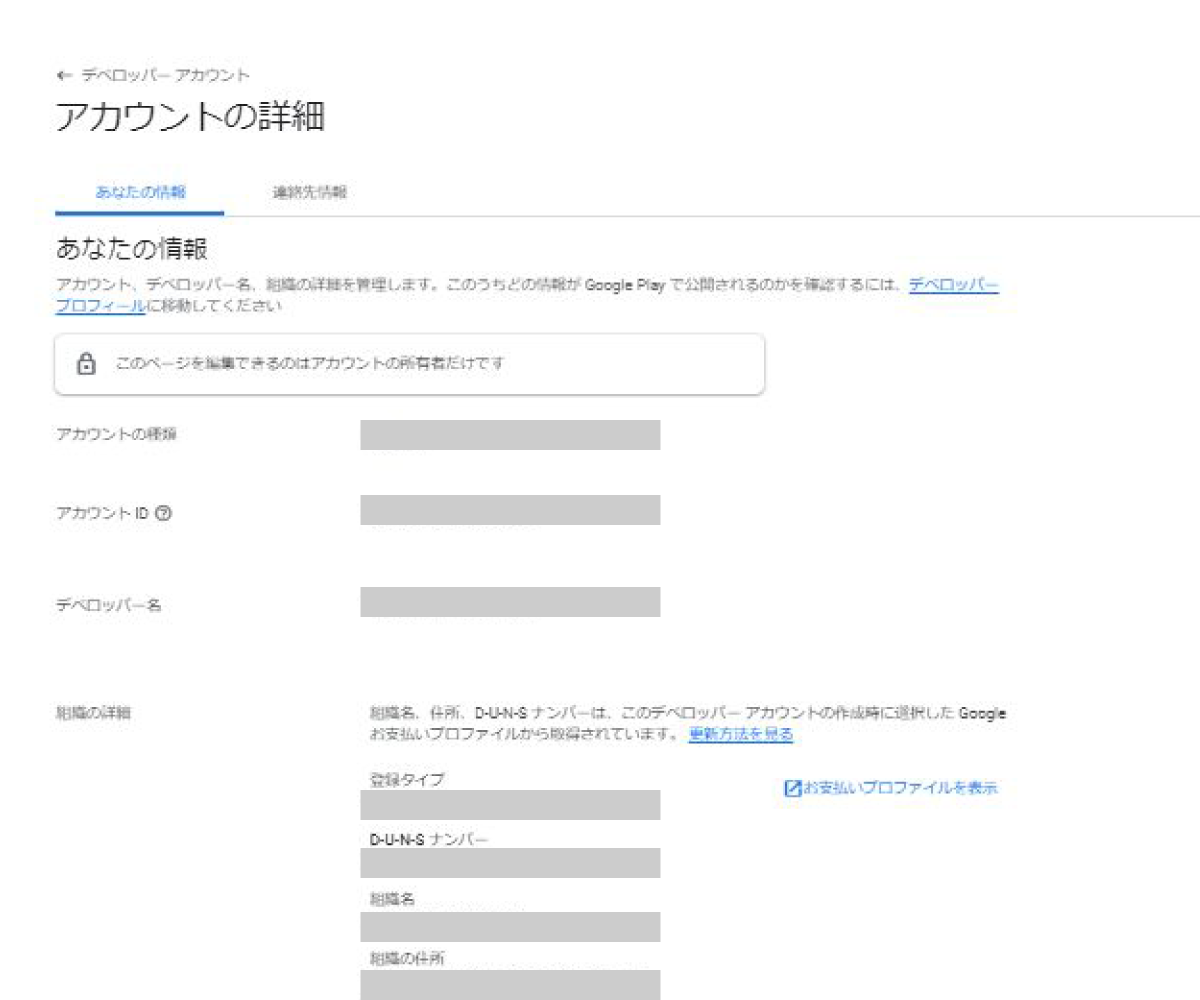This screenshot has width=1200, height=1000.
Task: Click the help icon beside アカウント ID
Action: (x=164, y=513)
